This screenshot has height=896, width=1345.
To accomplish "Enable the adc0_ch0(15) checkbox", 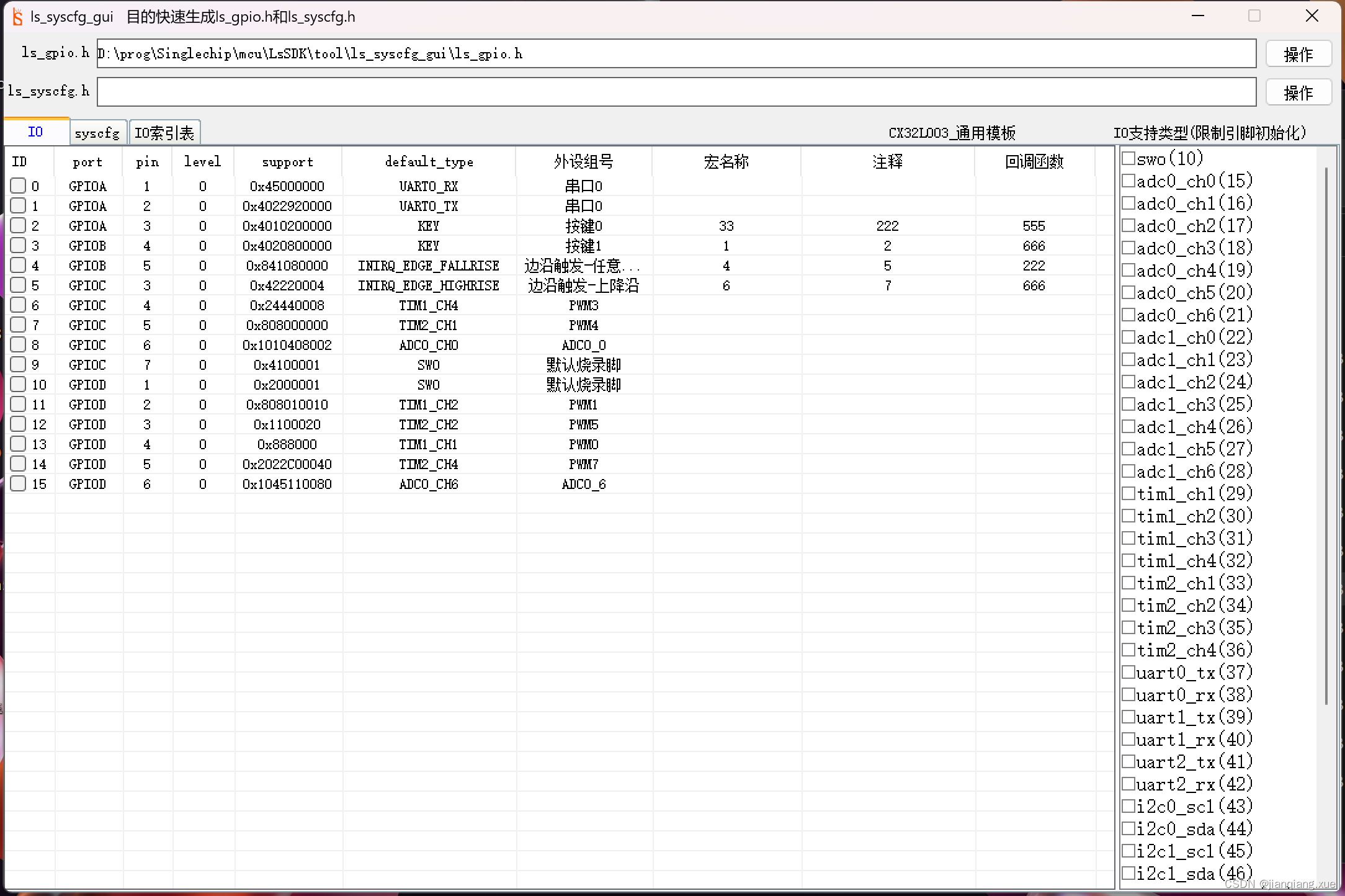I will [x=1128, y=181].
